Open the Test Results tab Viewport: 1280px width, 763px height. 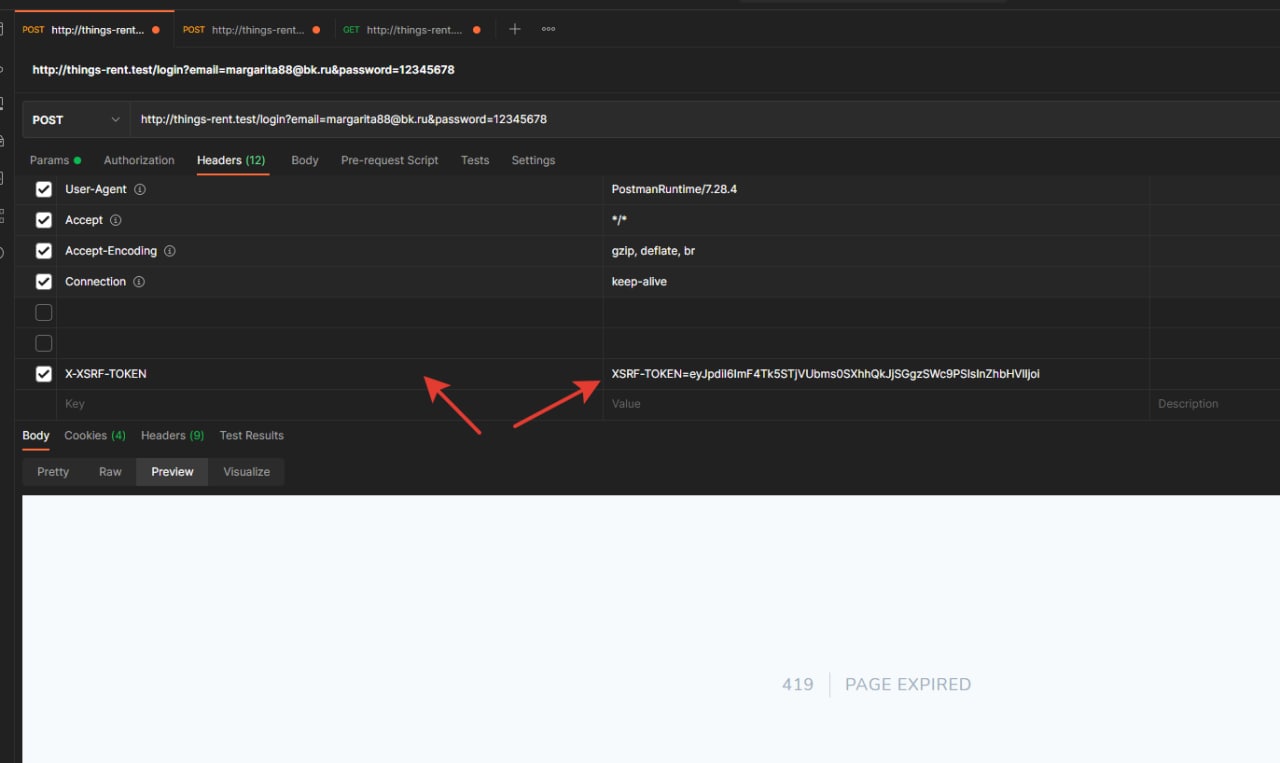pos(252,436)
